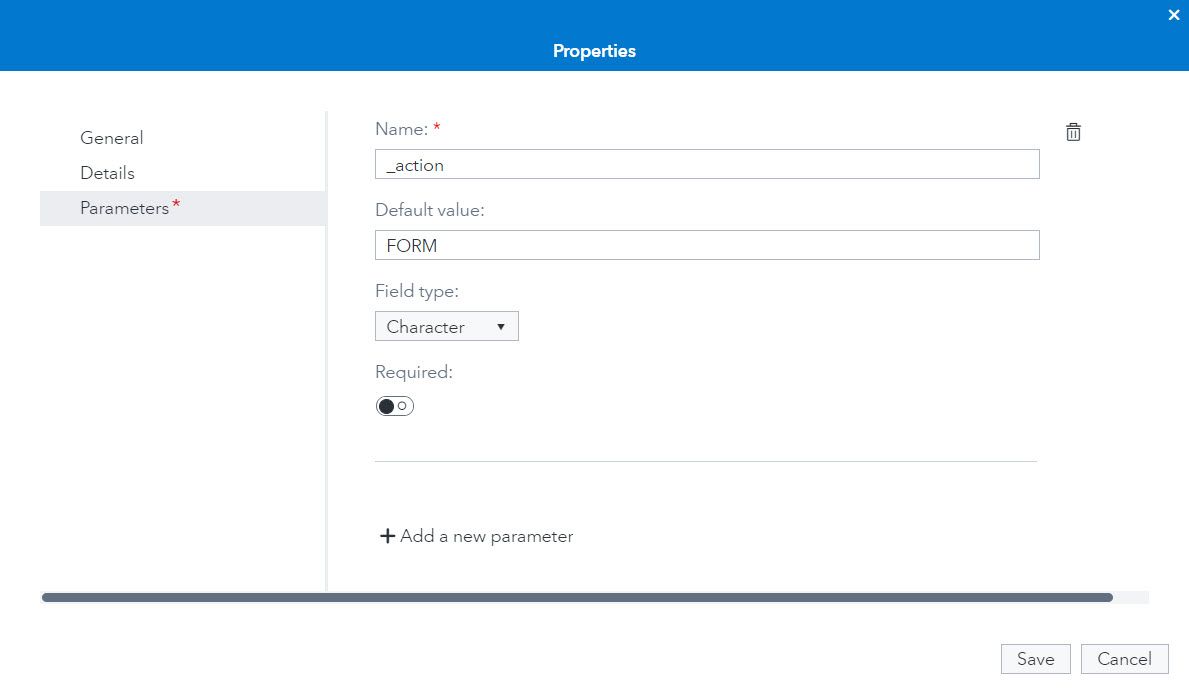Click the 'Field type:' label
The width and height of the screenshot is (1189, 694).
click(416, 291)
